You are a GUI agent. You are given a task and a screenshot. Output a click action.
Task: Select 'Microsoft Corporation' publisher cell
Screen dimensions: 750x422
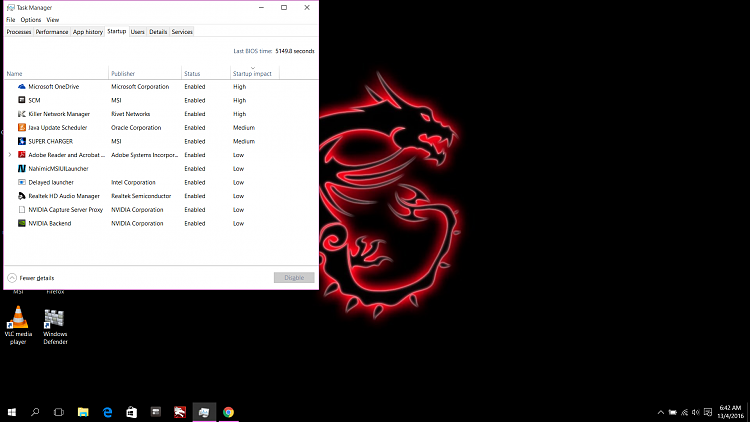coord(140,87)
